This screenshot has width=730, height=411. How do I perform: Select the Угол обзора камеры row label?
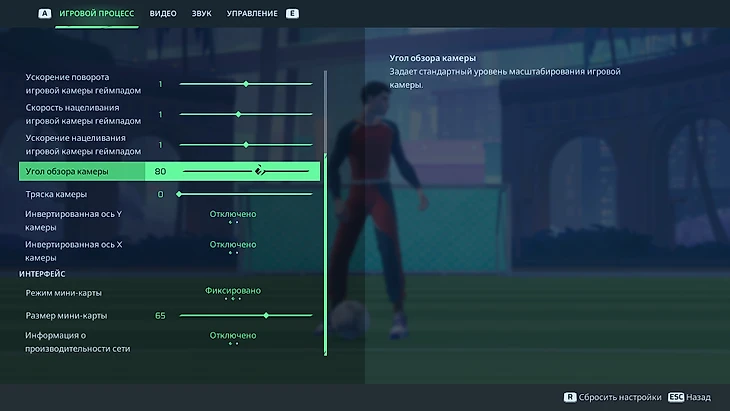(x=67, y=171)
